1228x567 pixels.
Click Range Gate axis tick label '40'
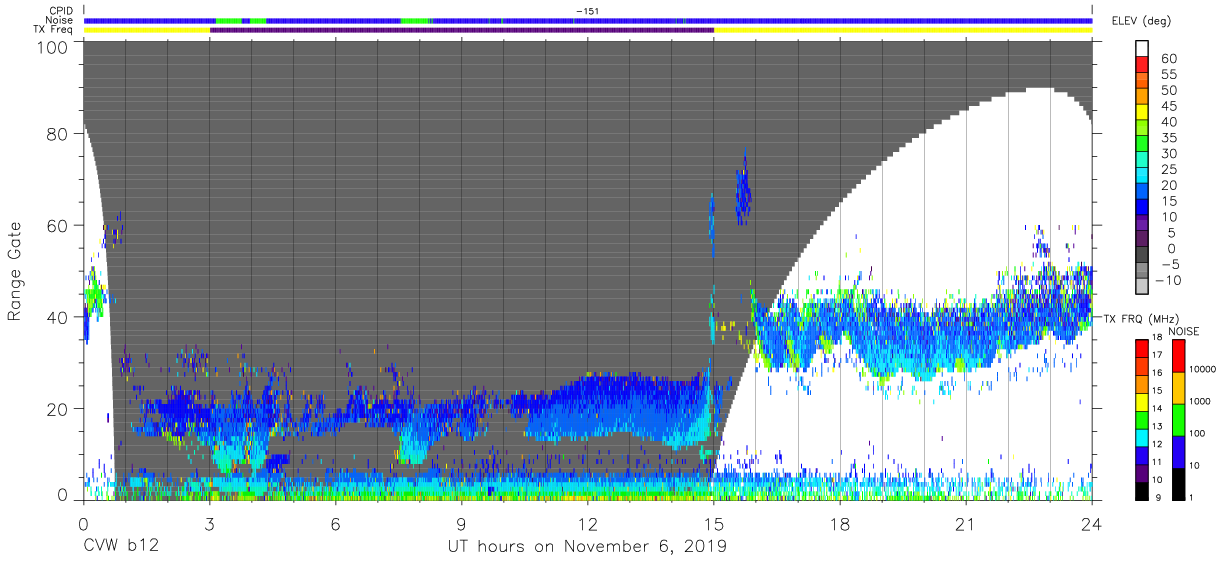coord(57,317)
